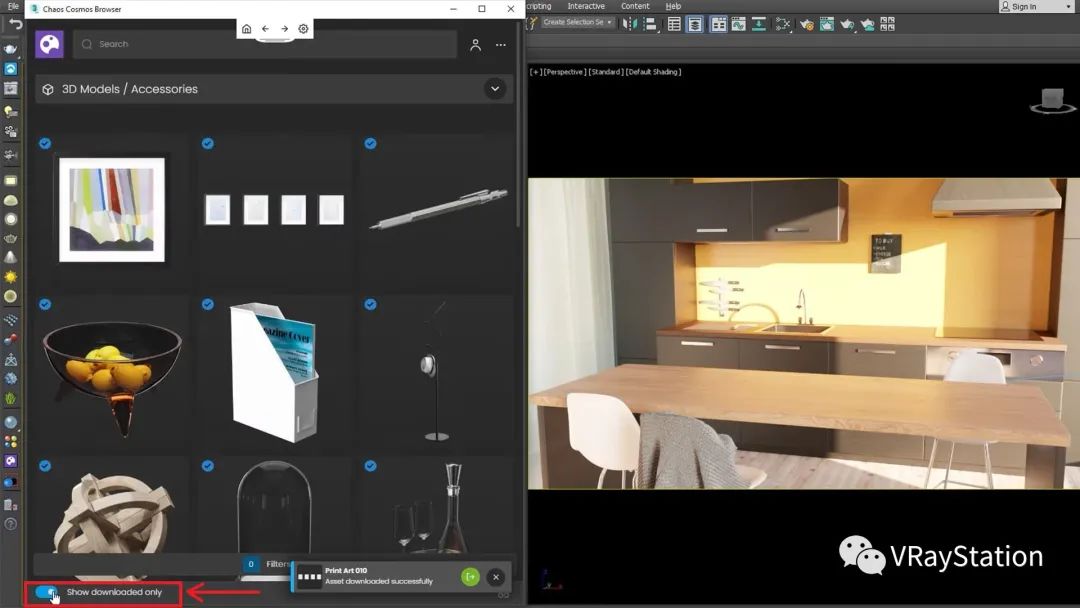Click the Default Shading viewport label

pyautogui.click(x=653, y=72)
